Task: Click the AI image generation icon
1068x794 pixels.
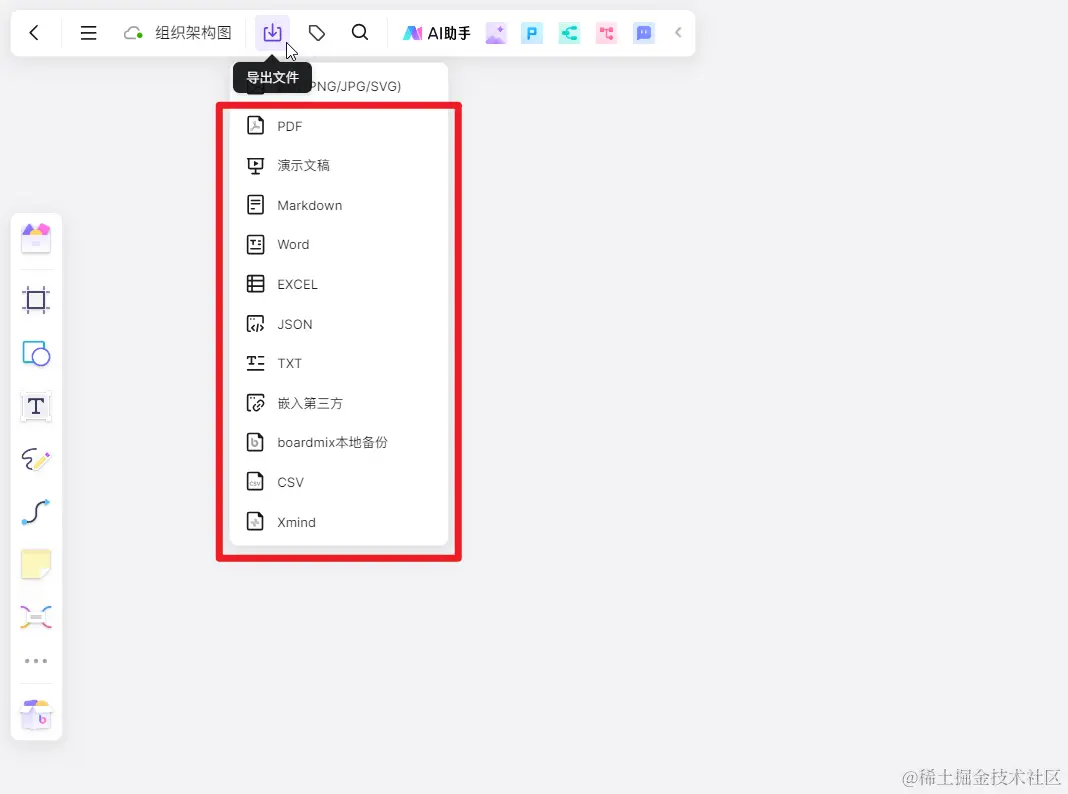Action: coord(496,33)
